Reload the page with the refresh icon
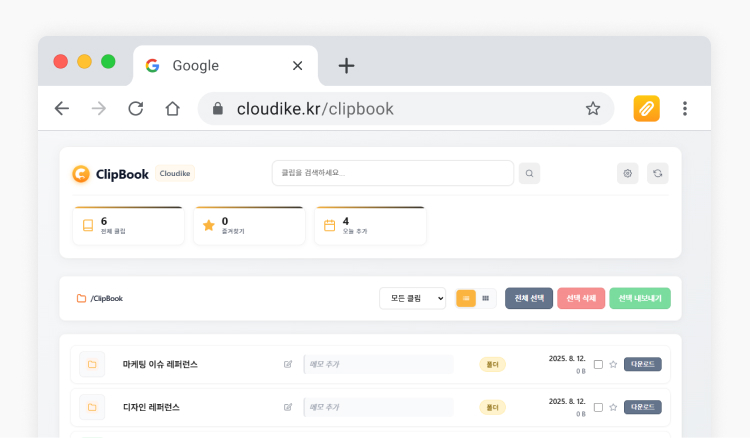Viewport: 750px width, 438px height. (x=136, y=109)
